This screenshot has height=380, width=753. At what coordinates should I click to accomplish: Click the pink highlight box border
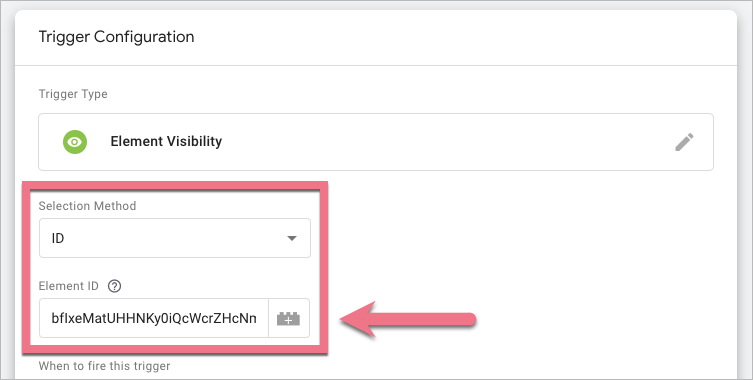(x=175, y=185)
